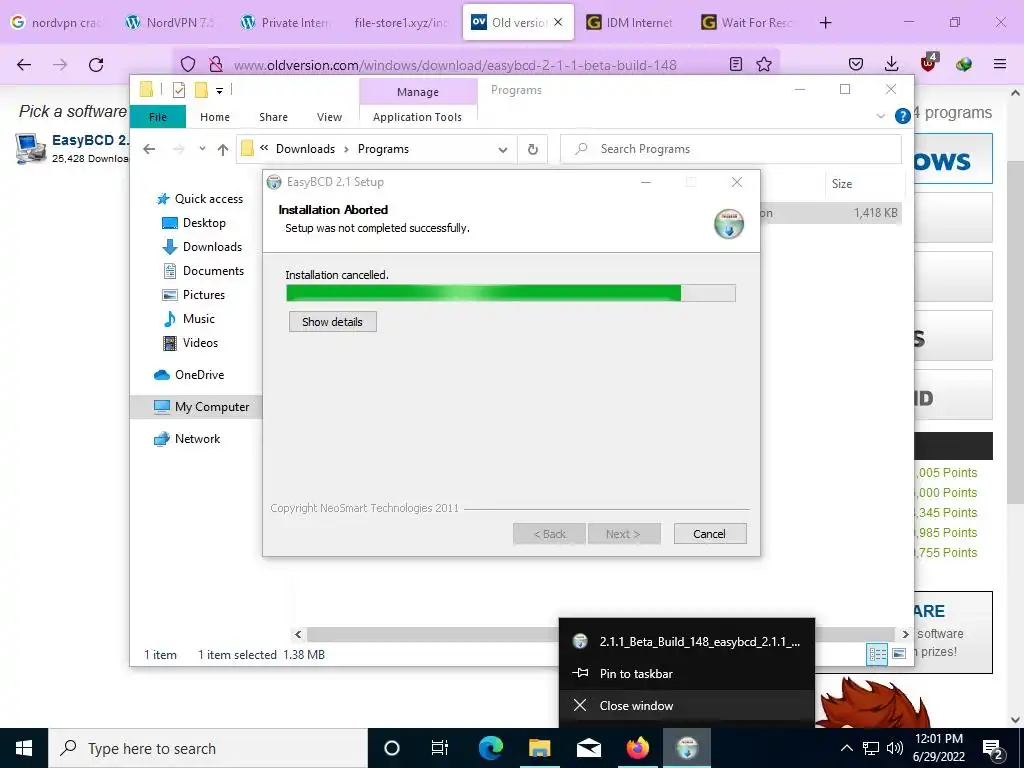
Task: Click the IDM extension globe icon
Action: [x=963, y=64]
